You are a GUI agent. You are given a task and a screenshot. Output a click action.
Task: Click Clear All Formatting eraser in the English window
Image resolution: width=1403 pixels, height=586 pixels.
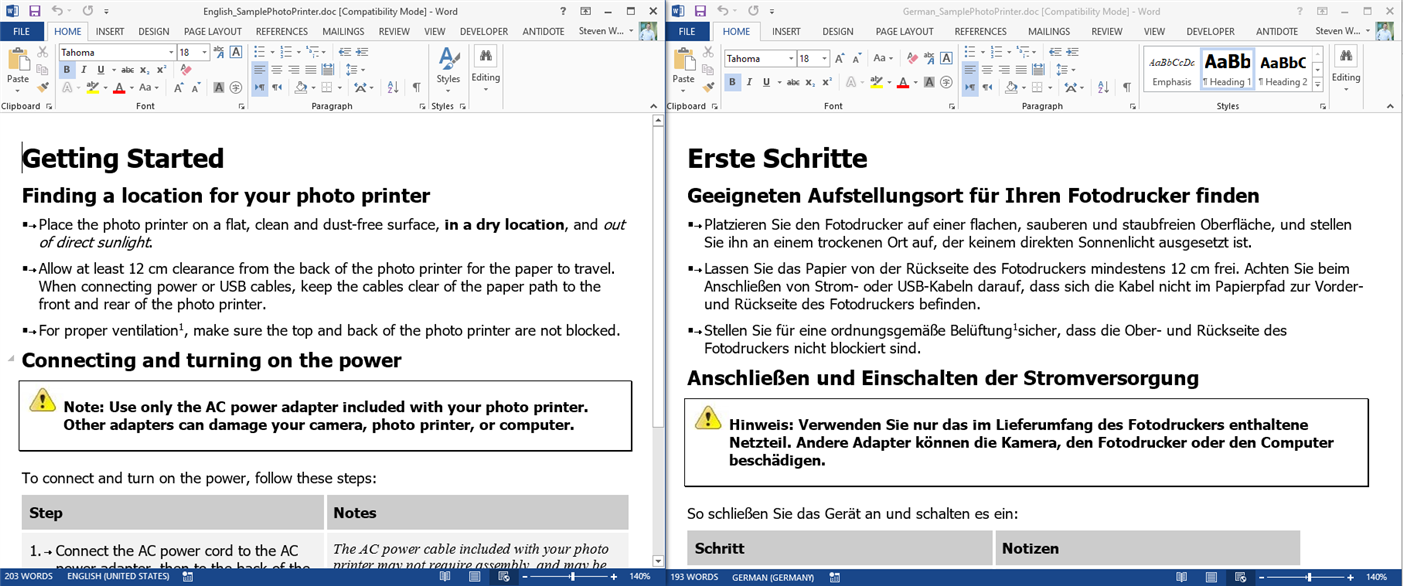185,70
